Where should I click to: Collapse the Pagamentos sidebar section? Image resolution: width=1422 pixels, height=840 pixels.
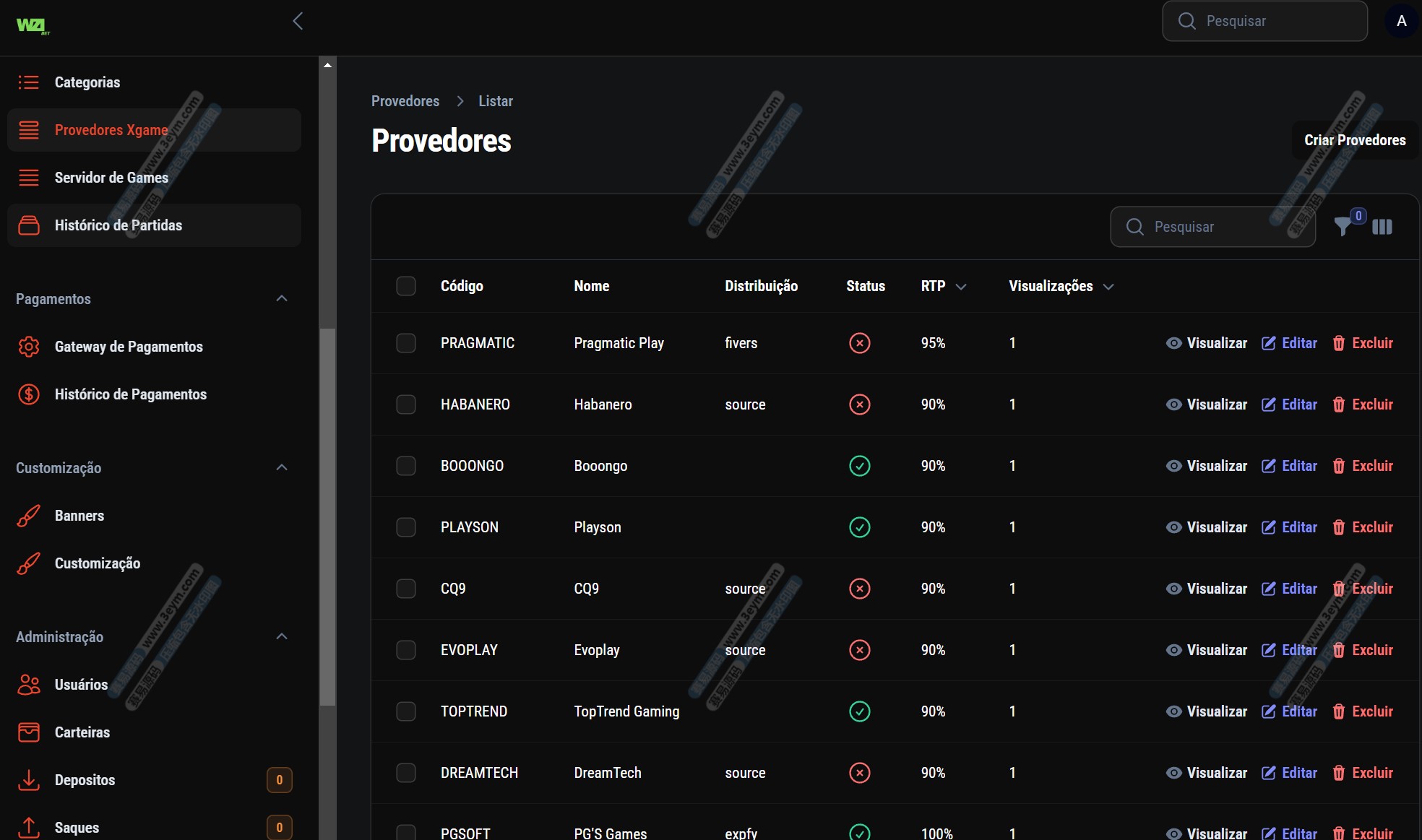pos(282,299)
